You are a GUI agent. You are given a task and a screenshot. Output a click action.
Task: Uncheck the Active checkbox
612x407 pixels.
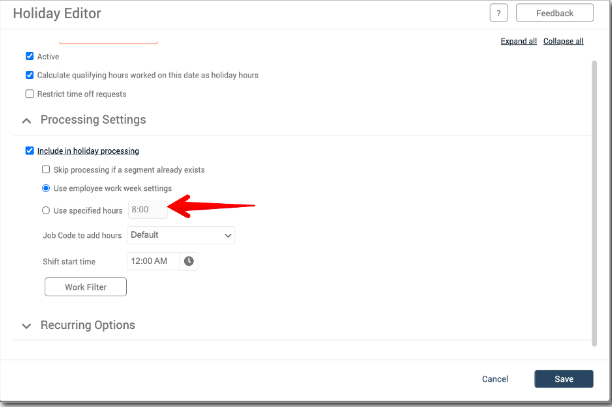pos(30,56)
